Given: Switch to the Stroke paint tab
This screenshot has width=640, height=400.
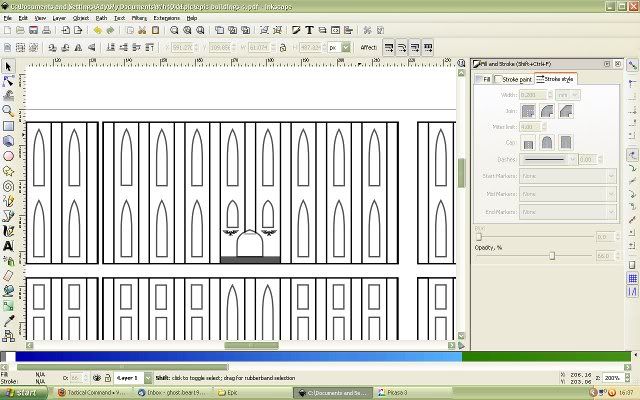Looking at the screenshot, I should click(513, 79).
